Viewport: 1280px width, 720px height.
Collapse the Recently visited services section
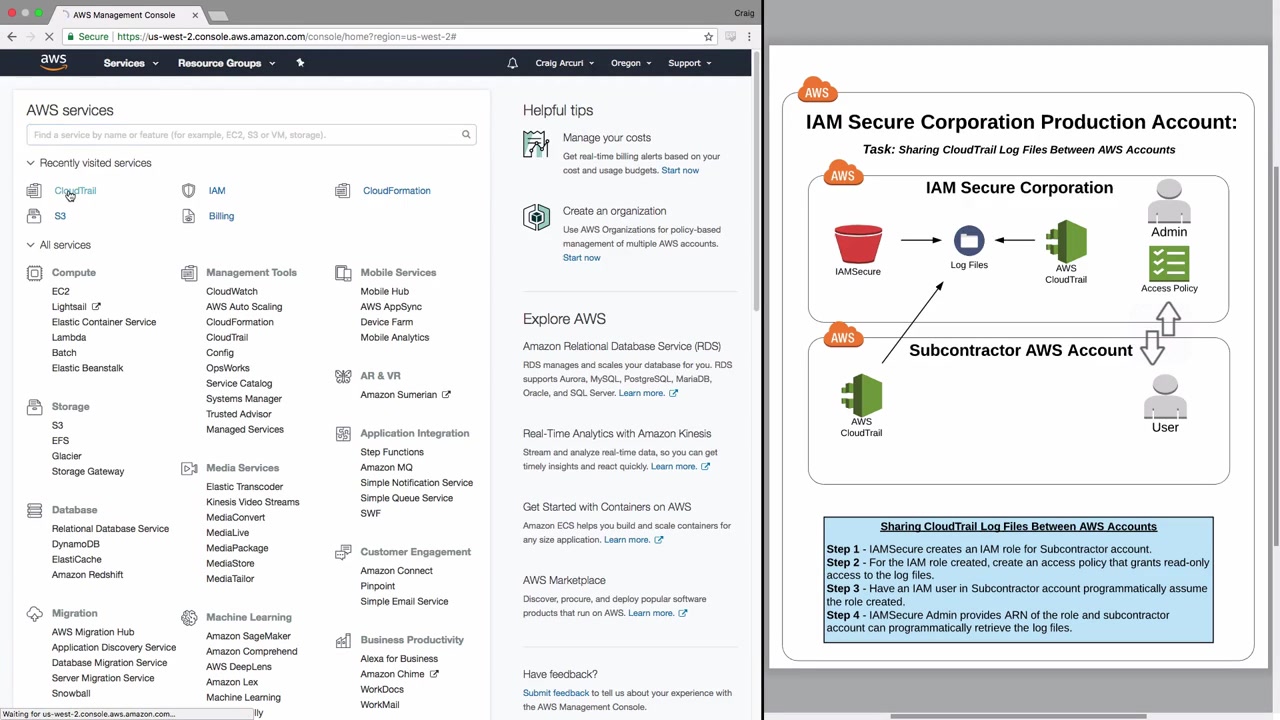click(30, 163)
